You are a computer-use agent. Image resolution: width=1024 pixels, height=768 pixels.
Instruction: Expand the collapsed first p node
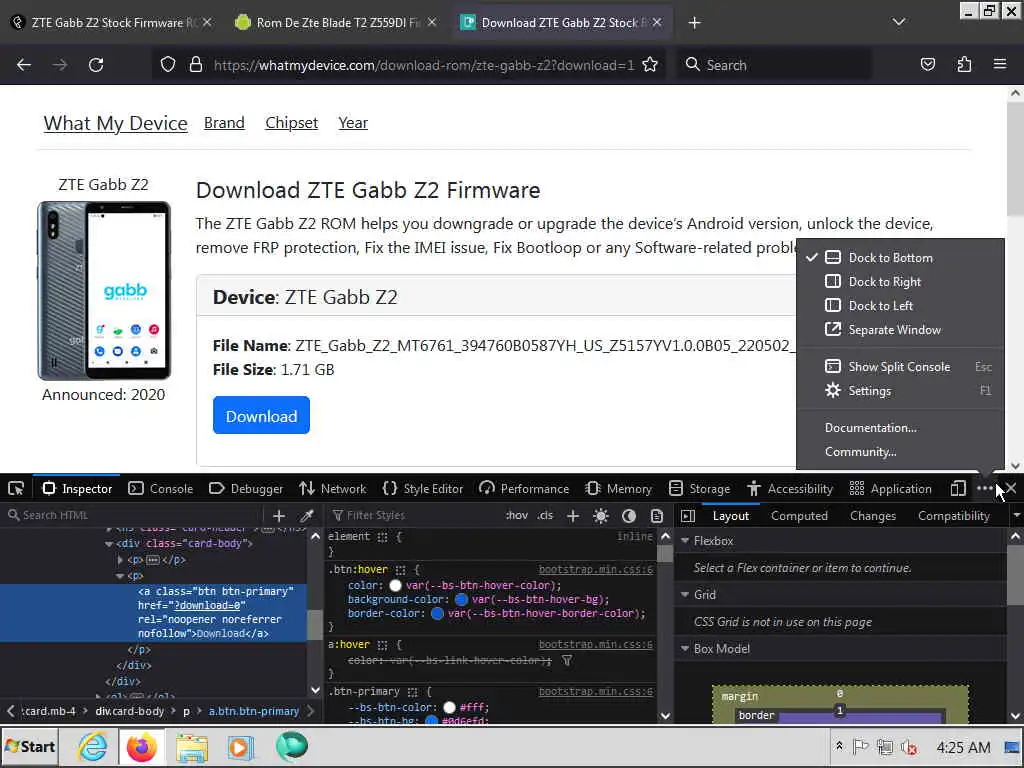(x=120, y=560)
